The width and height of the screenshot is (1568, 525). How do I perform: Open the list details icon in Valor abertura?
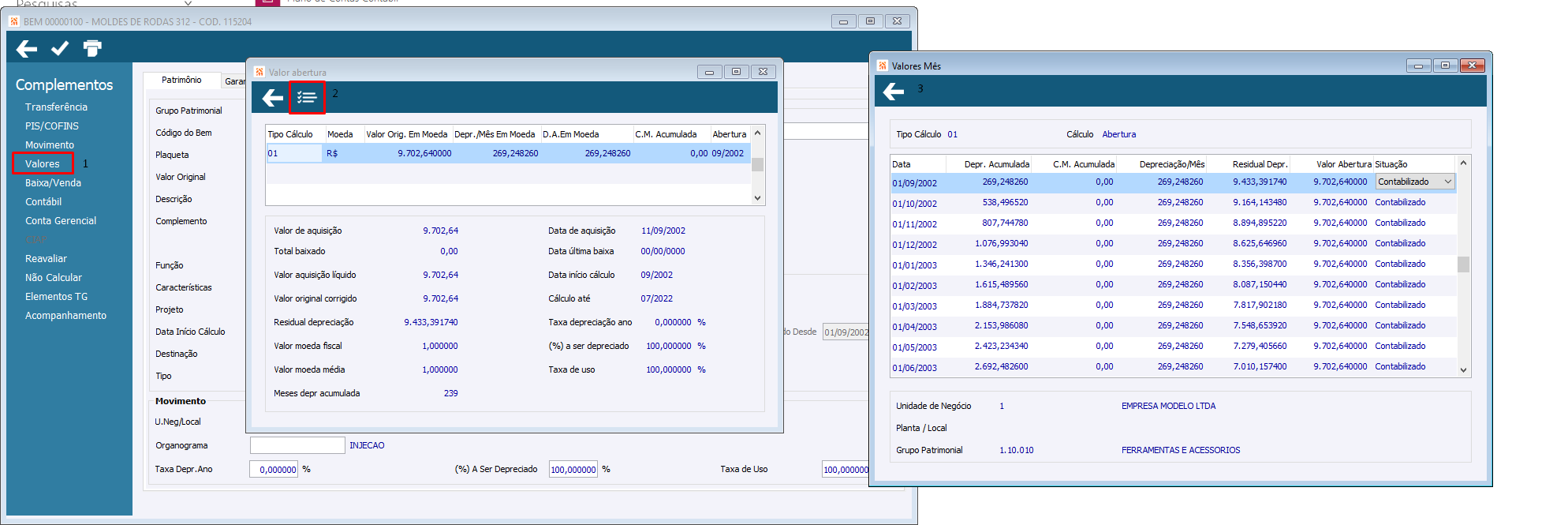pos(306,98)
